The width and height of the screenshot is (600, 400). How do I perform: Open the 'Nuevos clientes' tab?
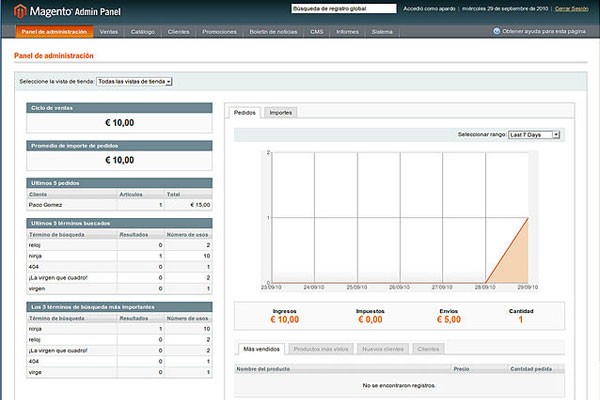pyautogui.click(x=384, y=349)
